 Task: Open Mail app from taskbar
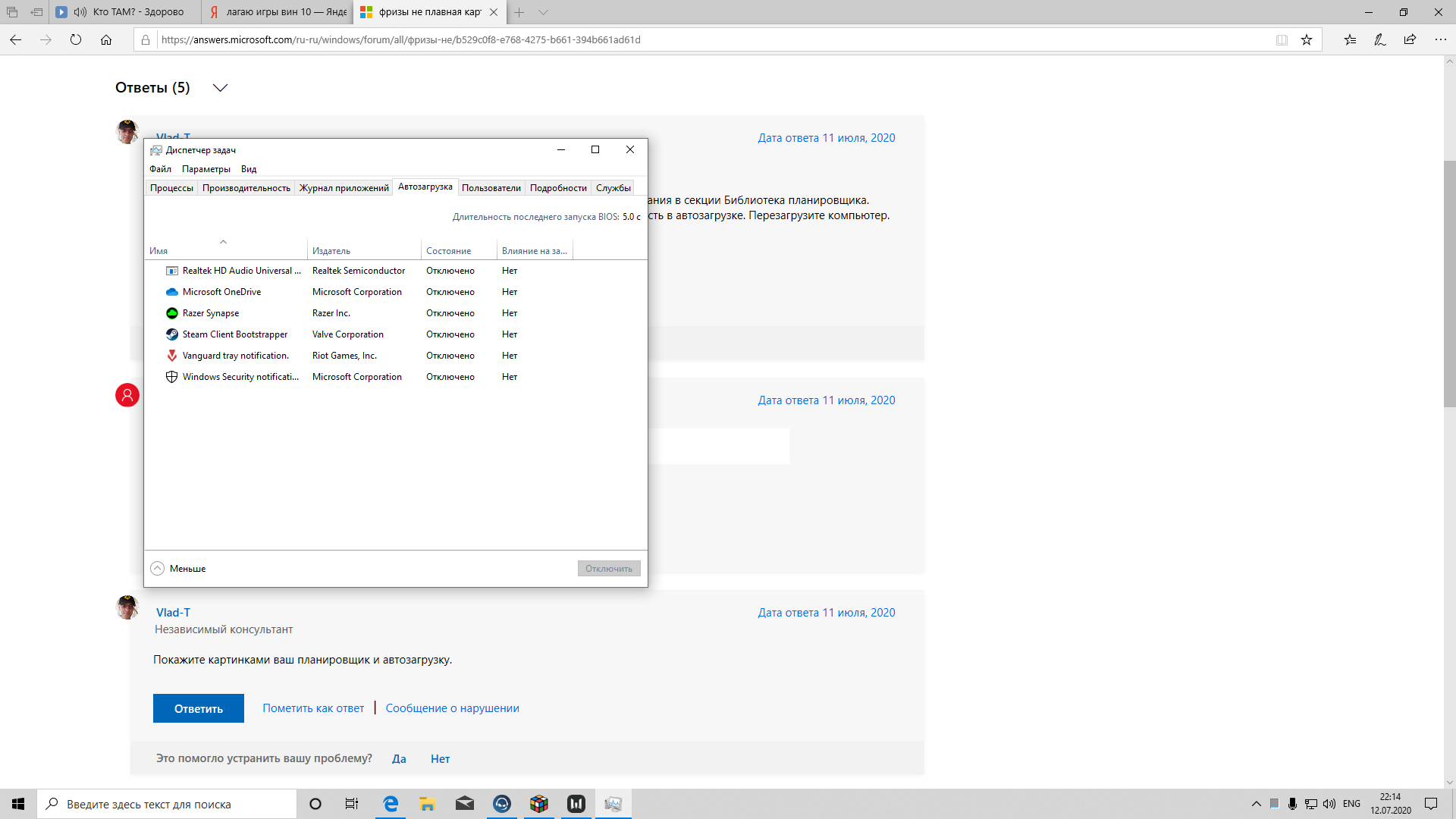click(x=465, y=804)
